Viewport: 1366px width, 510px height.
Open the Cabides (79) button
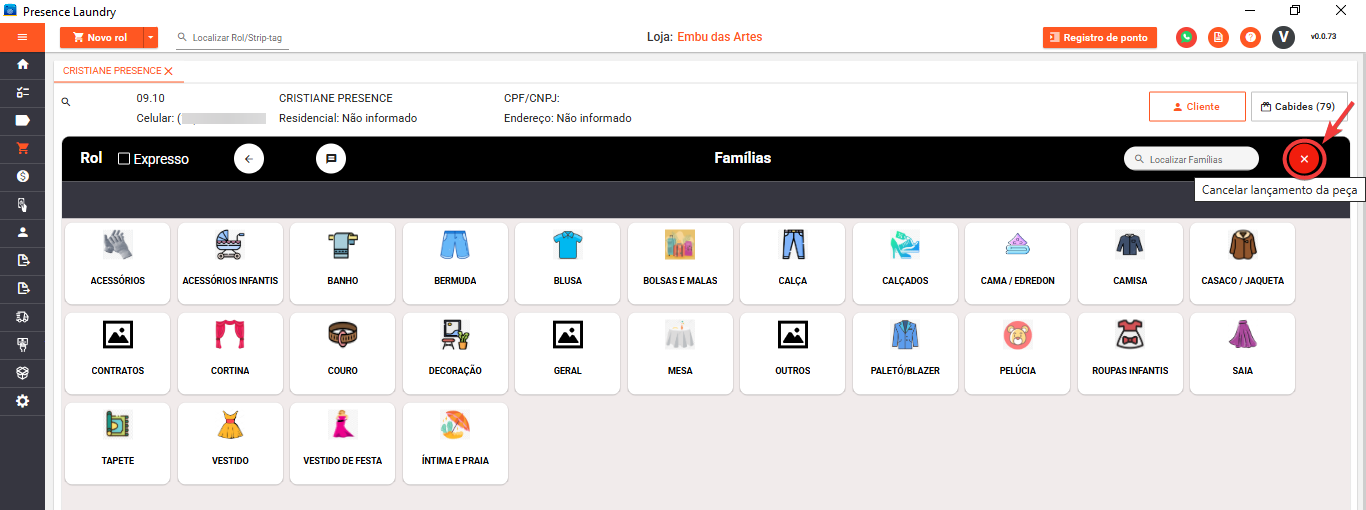tap(1298, 106)
